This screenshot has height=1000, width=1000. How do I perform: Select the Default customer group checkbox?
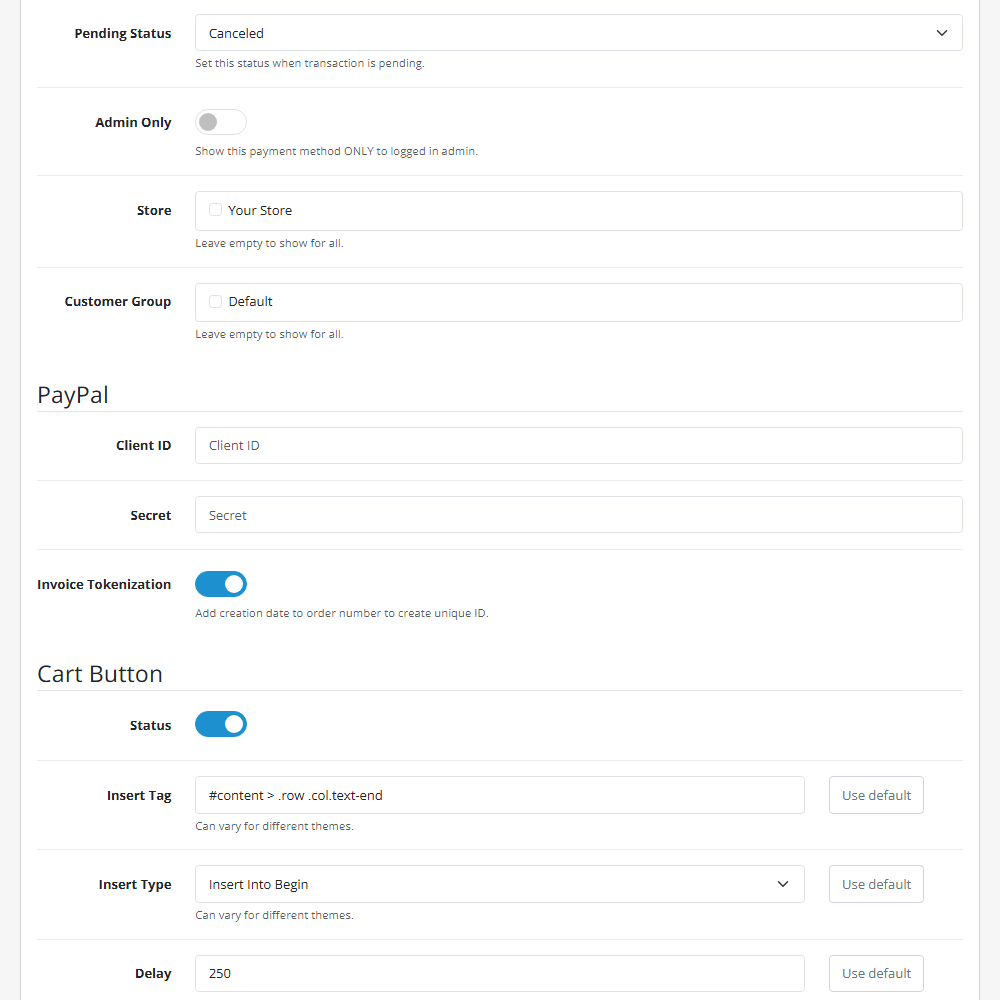point(215,302)
